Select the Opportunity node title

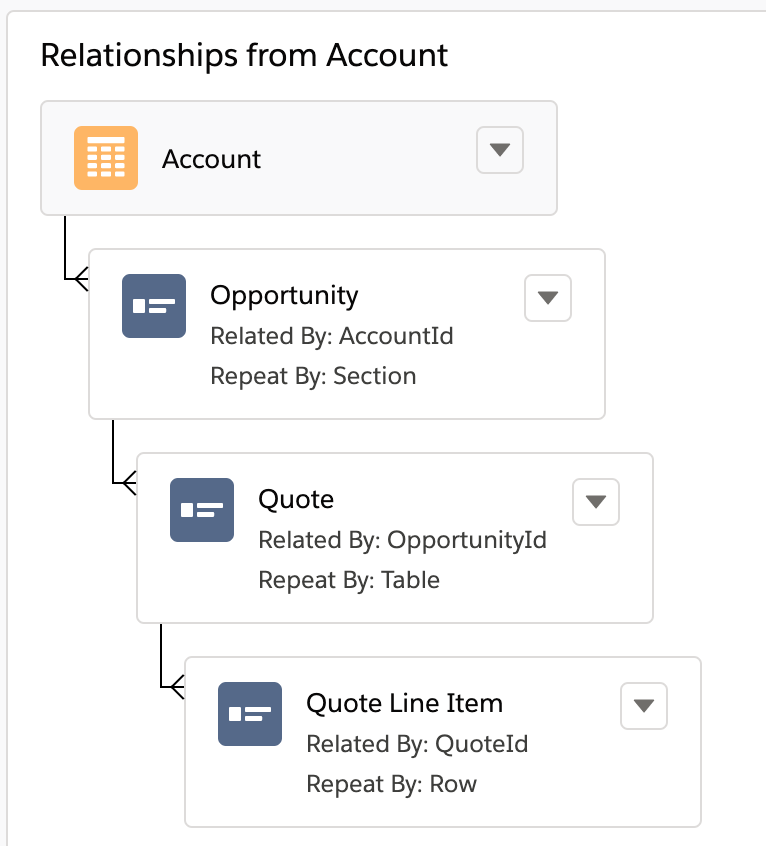coord(284,295)
